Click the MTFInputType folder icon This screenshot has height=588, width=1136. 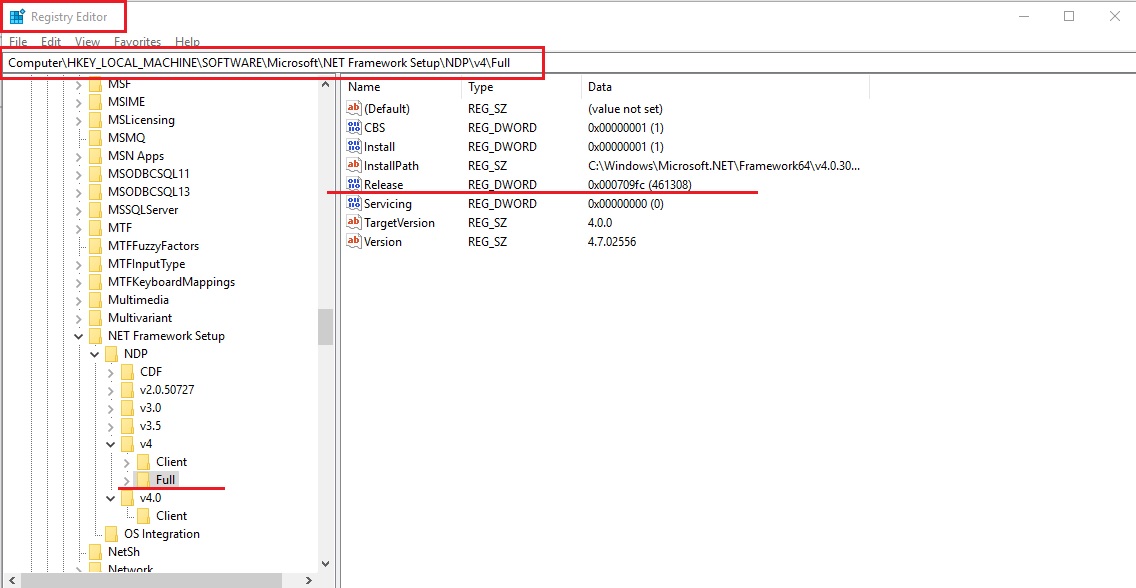pyautogui.click(x=95, y=264)
